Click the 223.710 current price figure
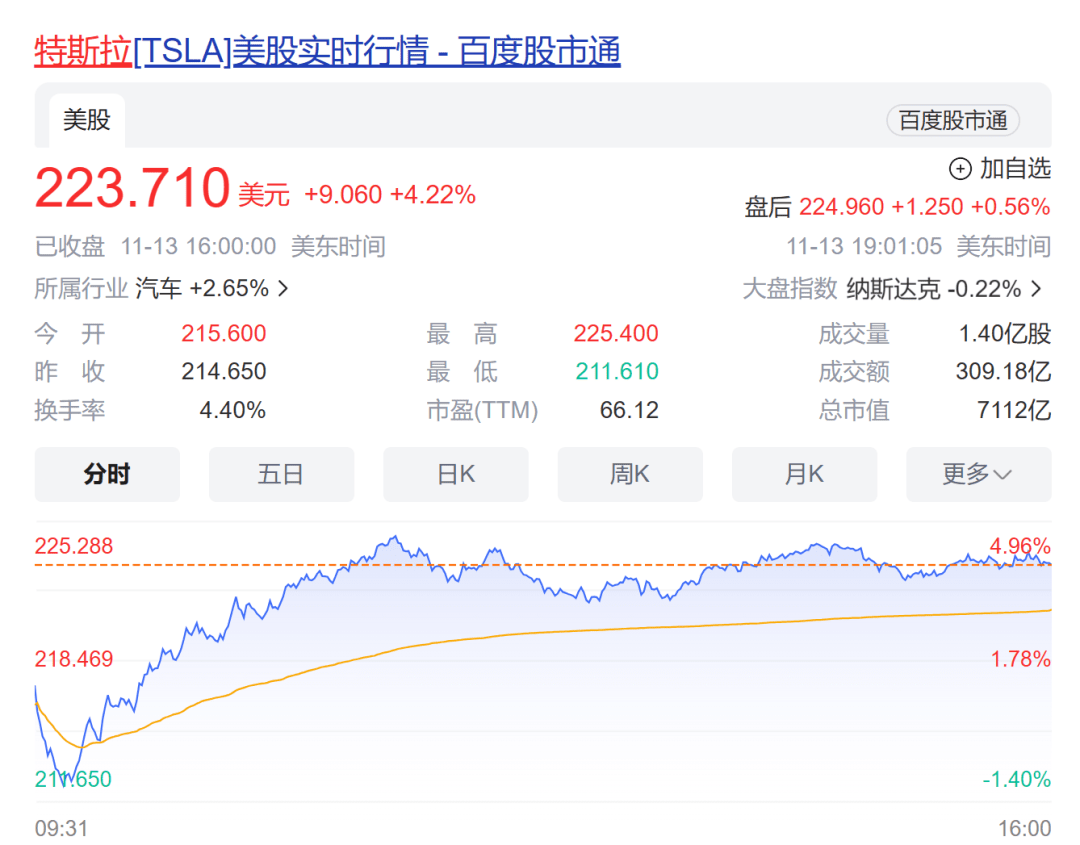The image size is (1080, 845). pyautogui.click(x=133, y=188)
